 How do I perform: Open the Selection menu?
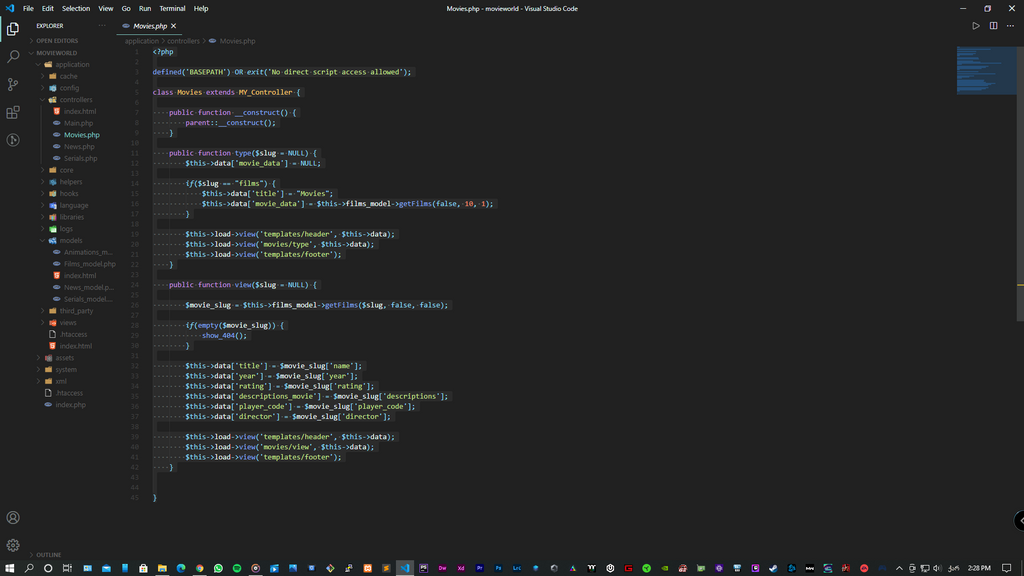tap(76, 8)
